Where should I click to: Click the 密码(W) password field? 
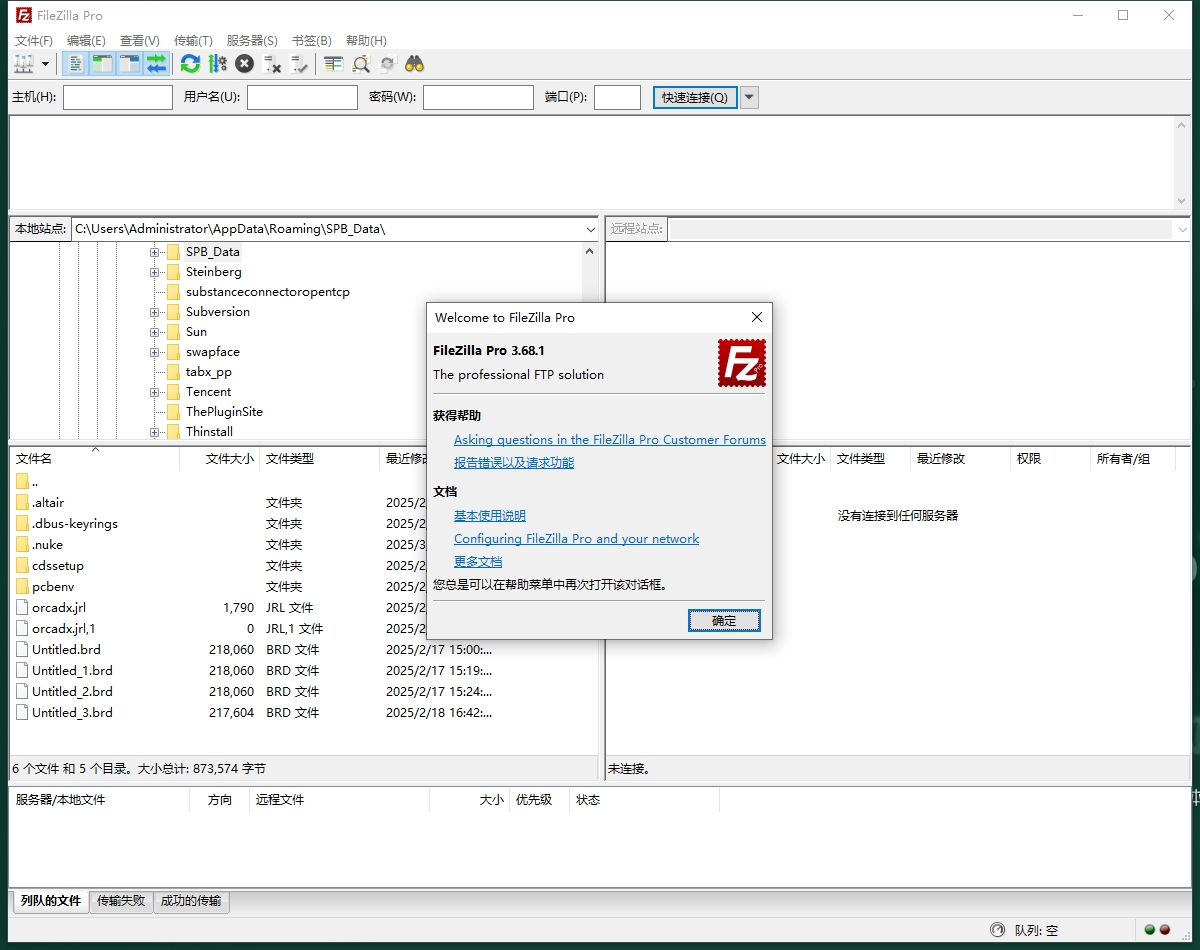tap(478, 97)
